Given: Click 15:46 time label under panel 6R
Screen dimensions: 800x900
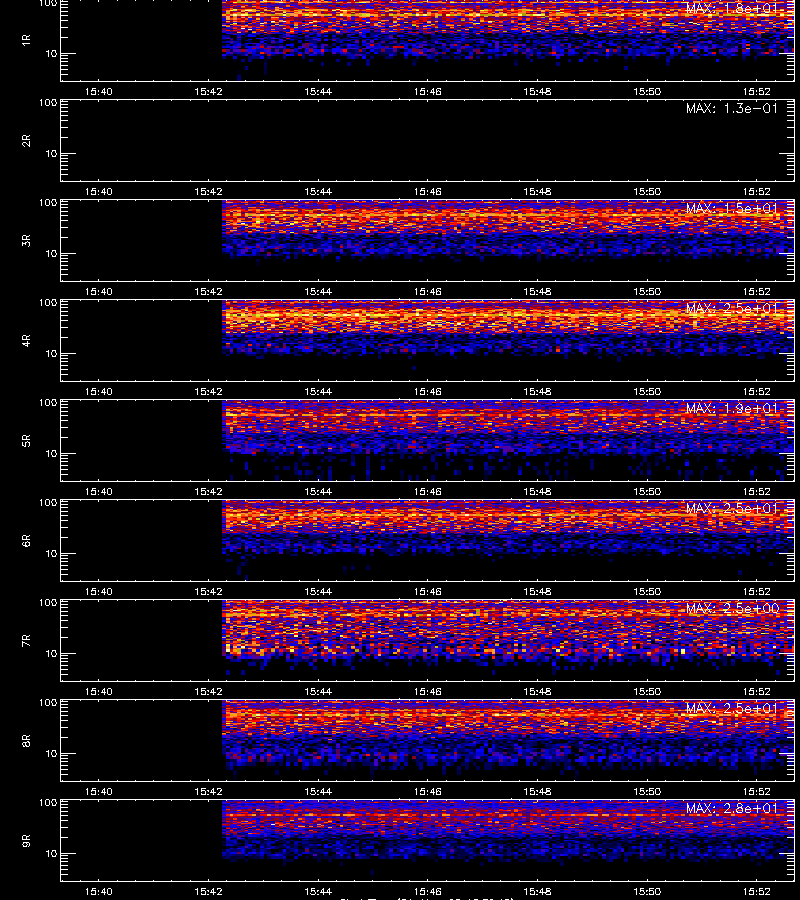Looking at the screenshot, I should tap(428, 591).
